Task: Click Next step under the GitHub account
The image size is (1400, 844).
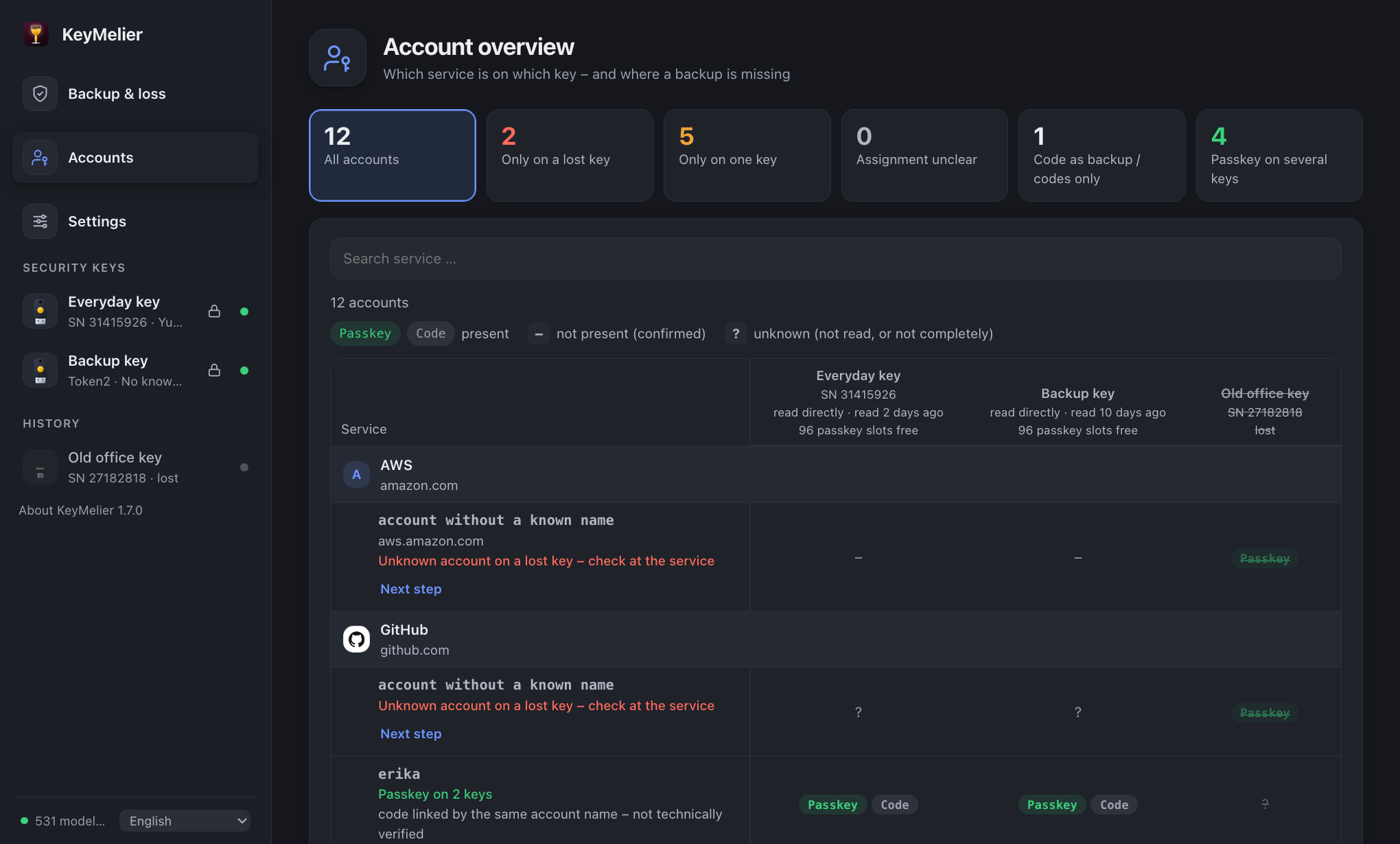Action: point(411,734)
